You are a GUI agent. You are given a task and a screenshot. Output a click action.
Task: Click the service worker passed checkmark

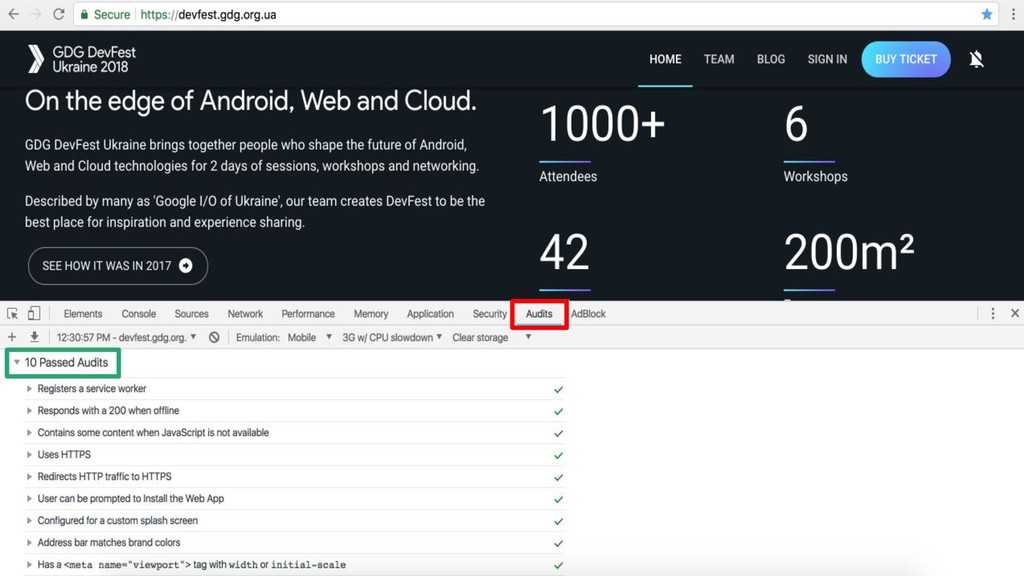(x=558, y=389)
